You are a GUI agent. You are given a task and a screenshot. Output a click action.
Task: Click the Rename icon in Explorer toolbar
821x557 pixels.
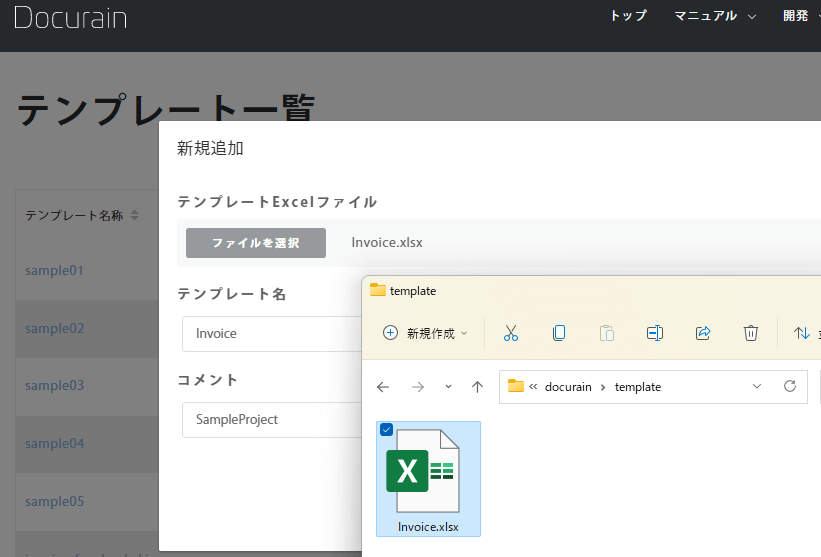pyautogui.click(x=655, y=333)
